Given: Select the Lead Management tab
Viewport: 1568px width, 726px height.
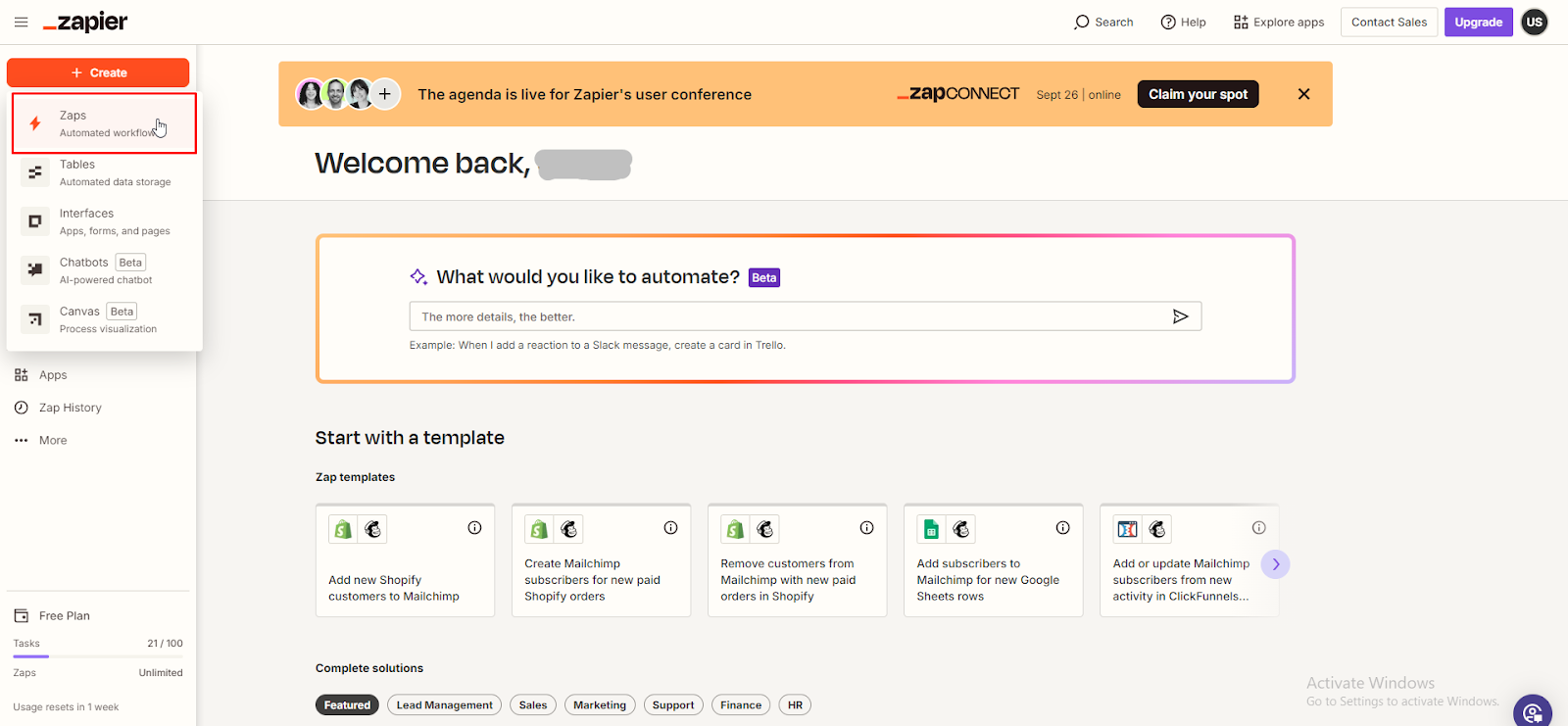Looking at the screenshot, I should (x=444, y=705).
